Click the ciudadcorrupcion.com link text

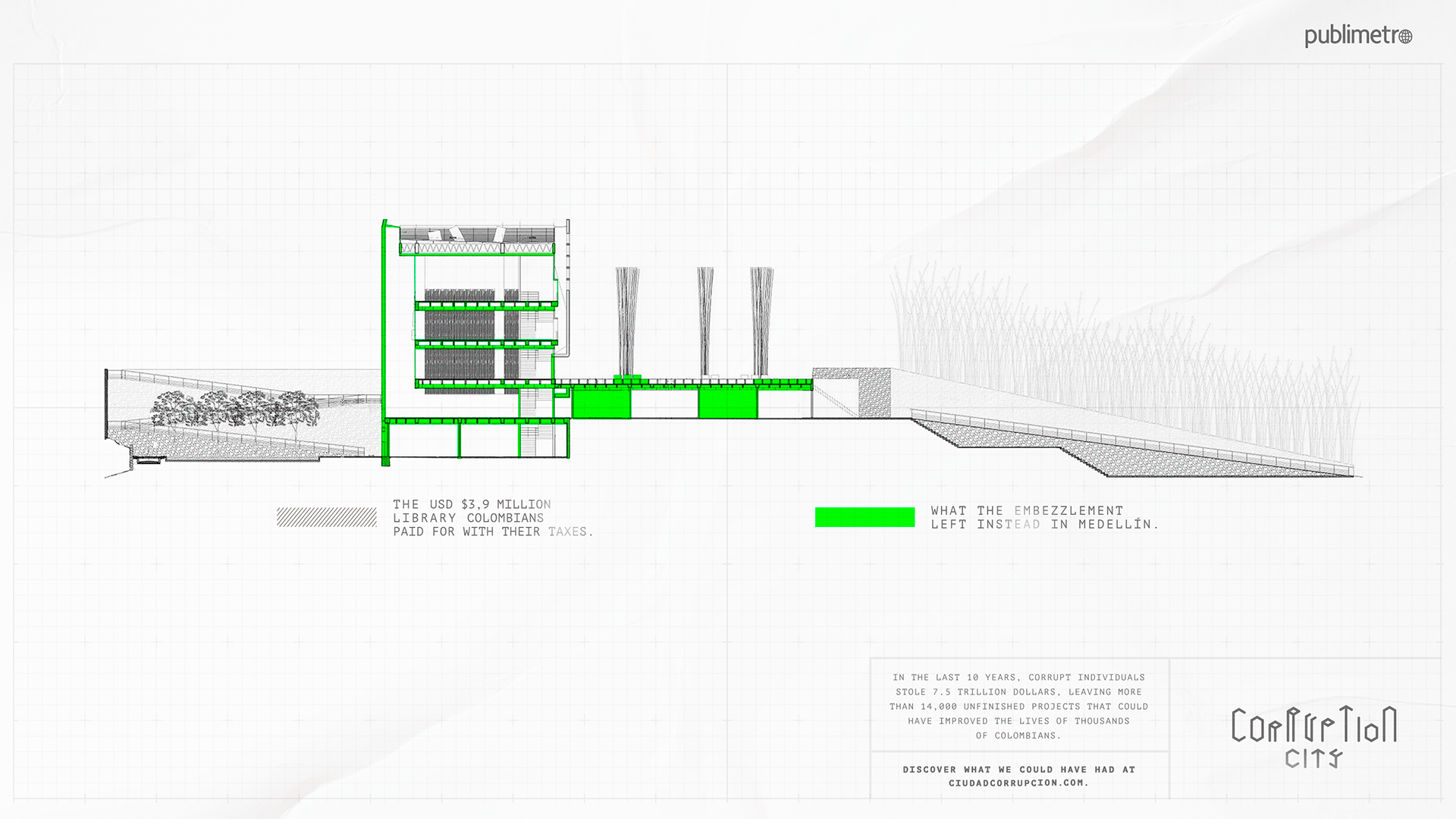click(x=1018, y=783)
